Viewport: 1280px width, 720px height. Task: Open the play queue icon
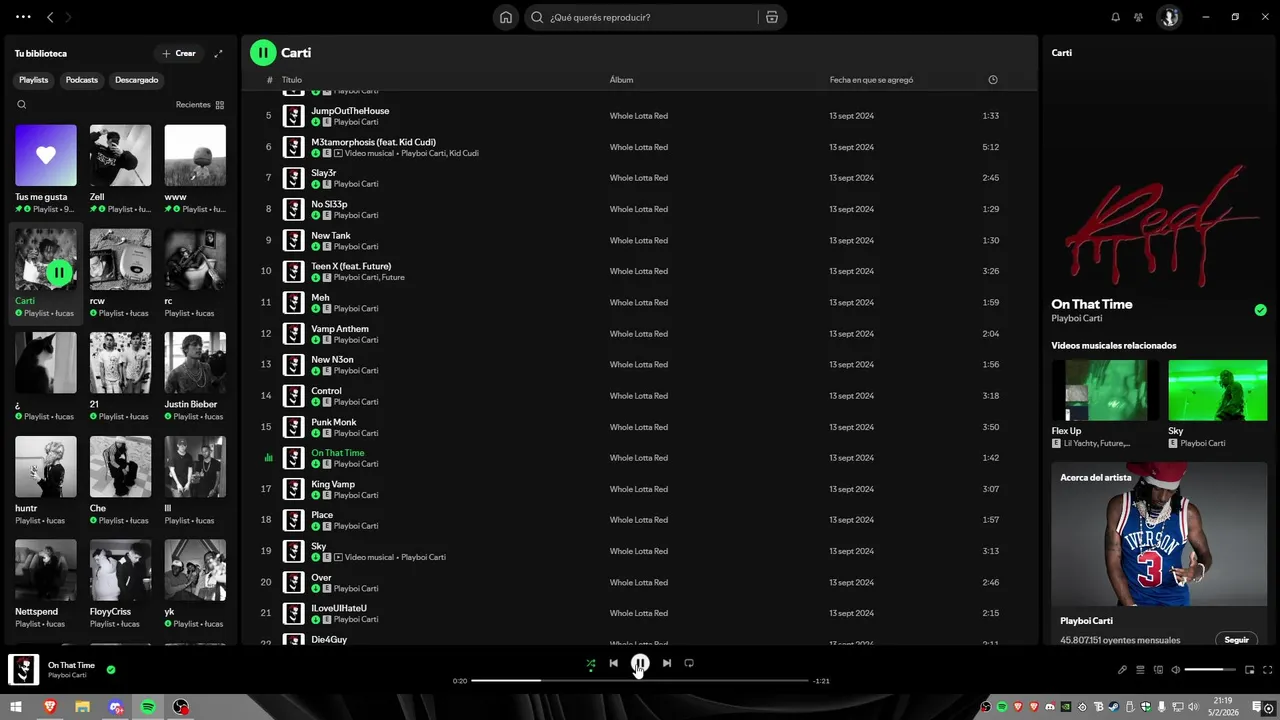coord(1140,670)
